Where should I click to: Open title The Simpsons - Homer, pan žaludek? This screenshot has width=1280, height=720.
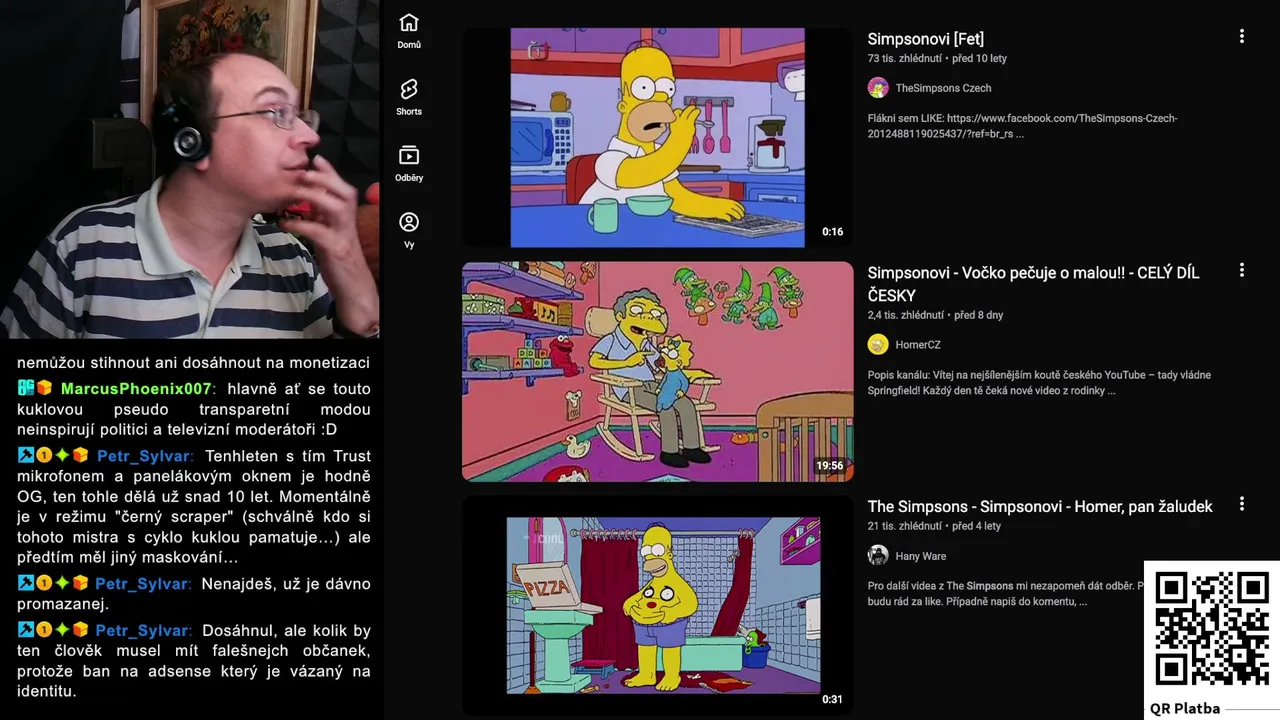coord(1040,507)
